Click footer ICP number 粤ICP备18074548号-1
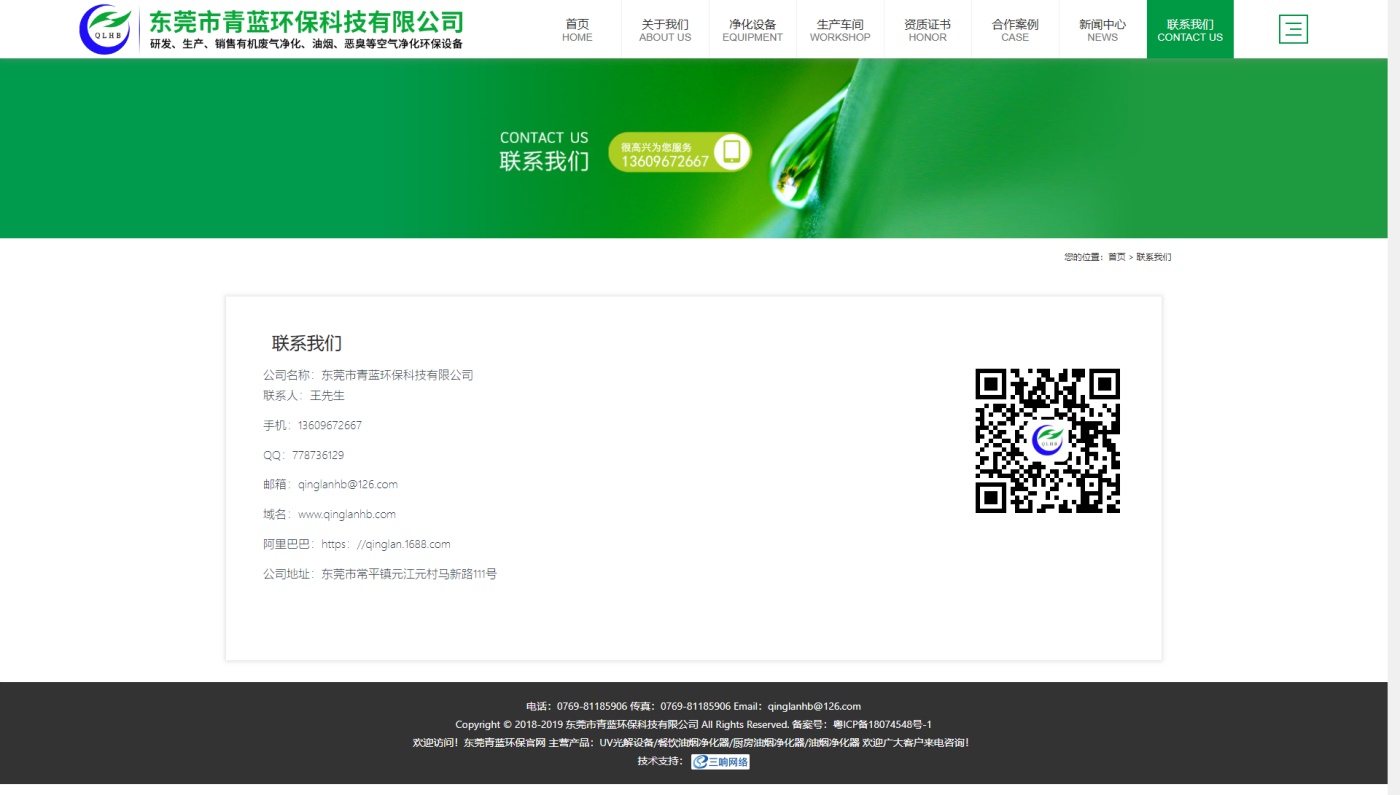Viewport: 1400px width, 795px height. coord(882,724)
